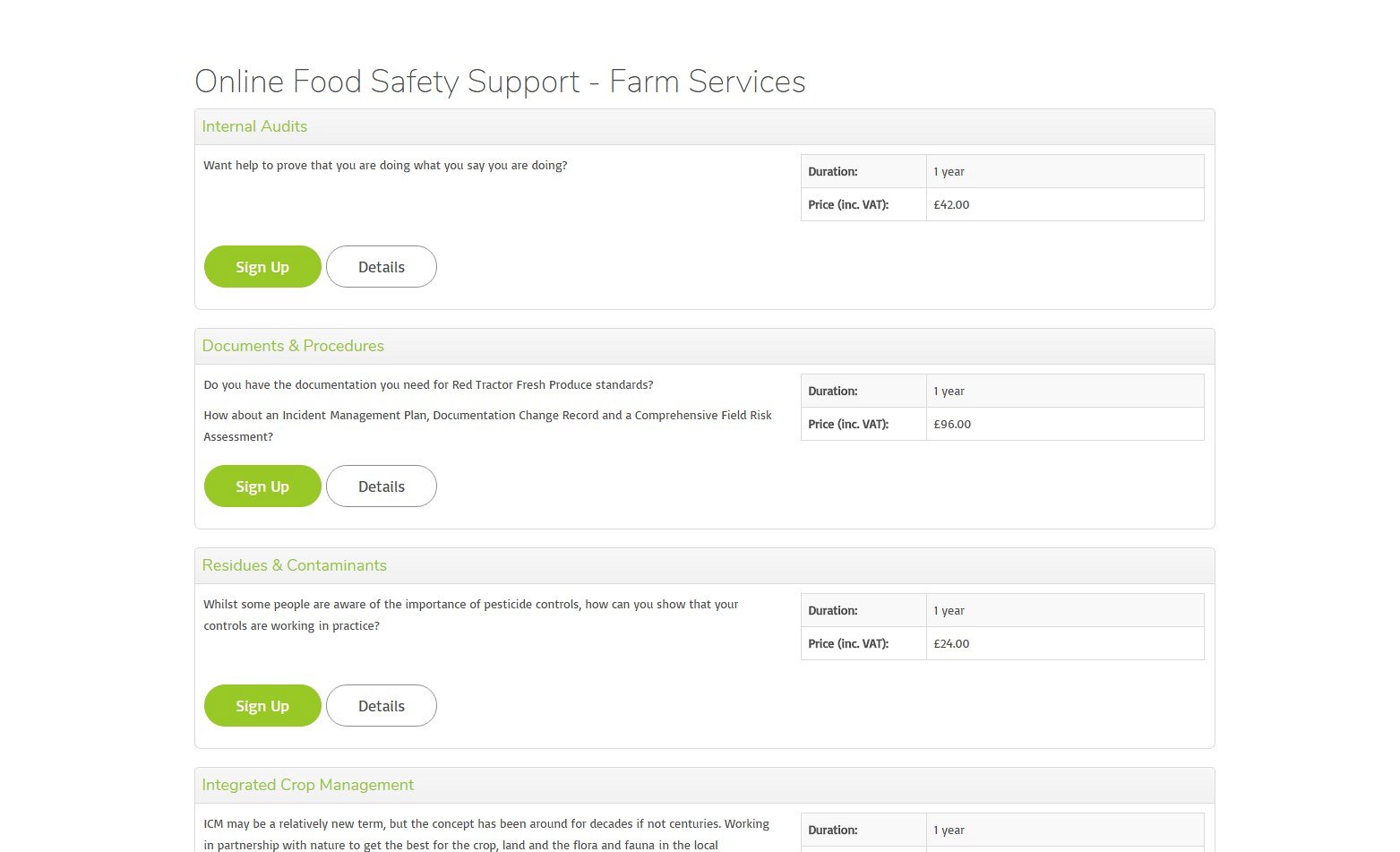Sign up for Documents & Procedures
The width and height of the screenshot is (1400, 852).
pyautogui.click(x=262, y=486)
